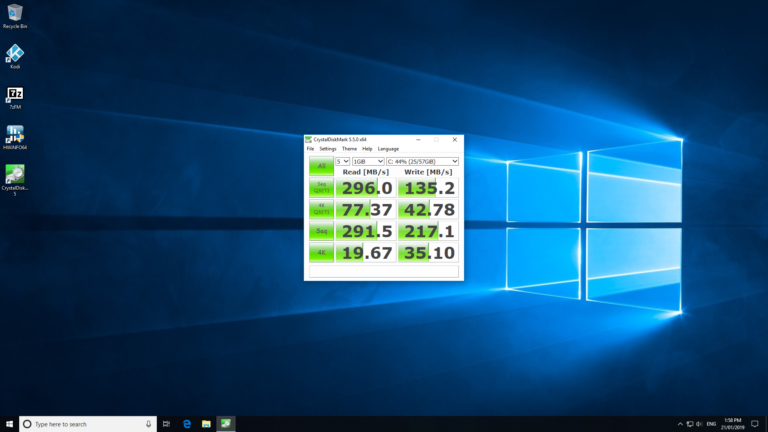Open the network status tray icon
Image resolution: width=768 pixels, height=432 pixels.
tap(690, 424)
